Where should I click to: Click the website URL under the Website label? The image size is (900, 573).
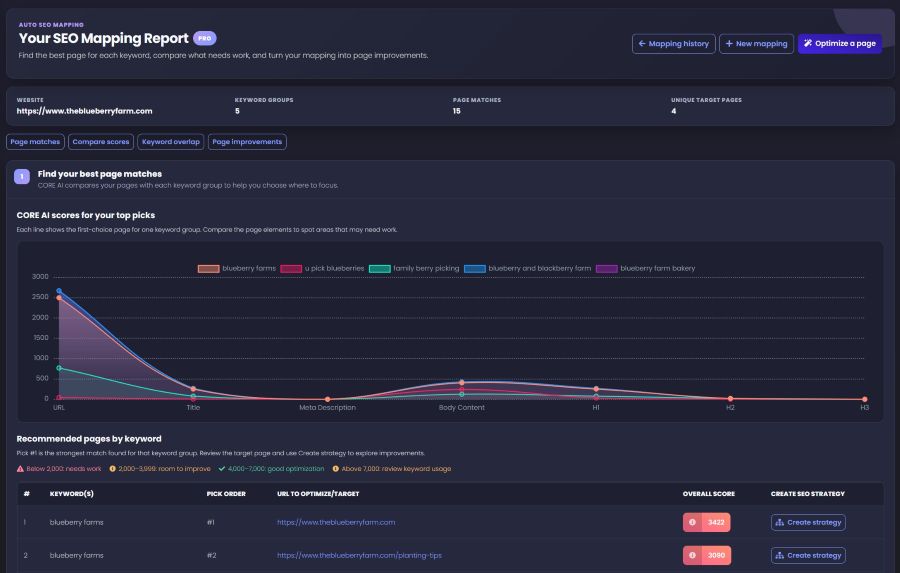pyautogui.click(x=84, y=111)
